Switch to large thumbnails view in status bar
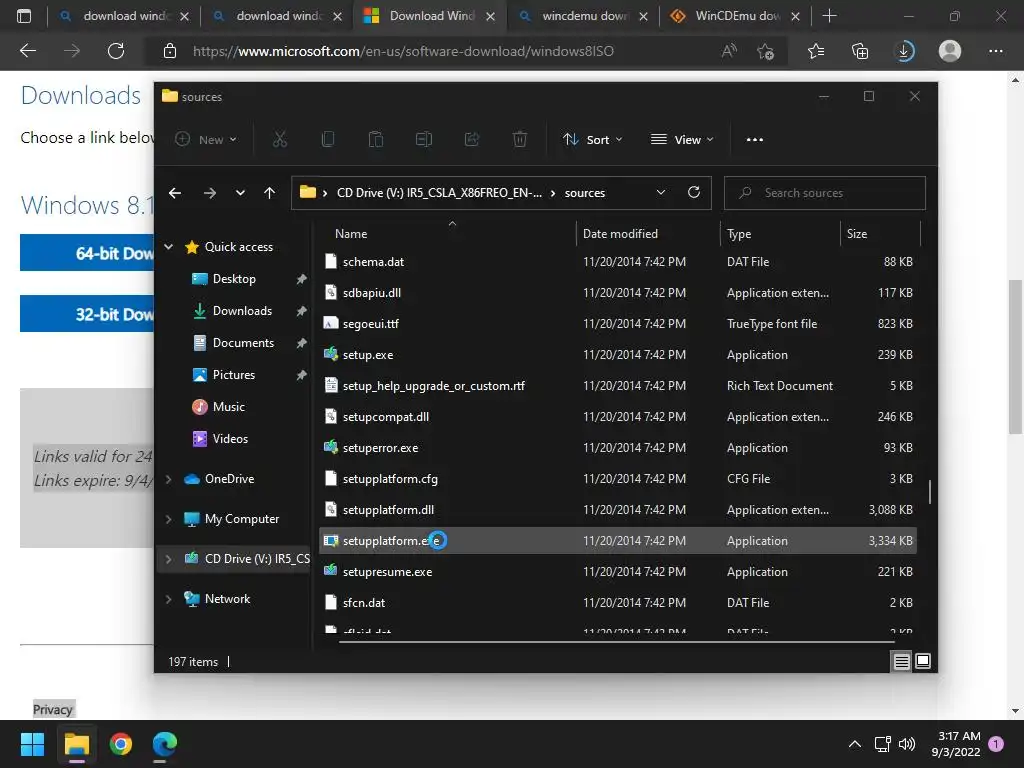The width and height of the screenshot is (1024, 768). click(x=923, y=662)
